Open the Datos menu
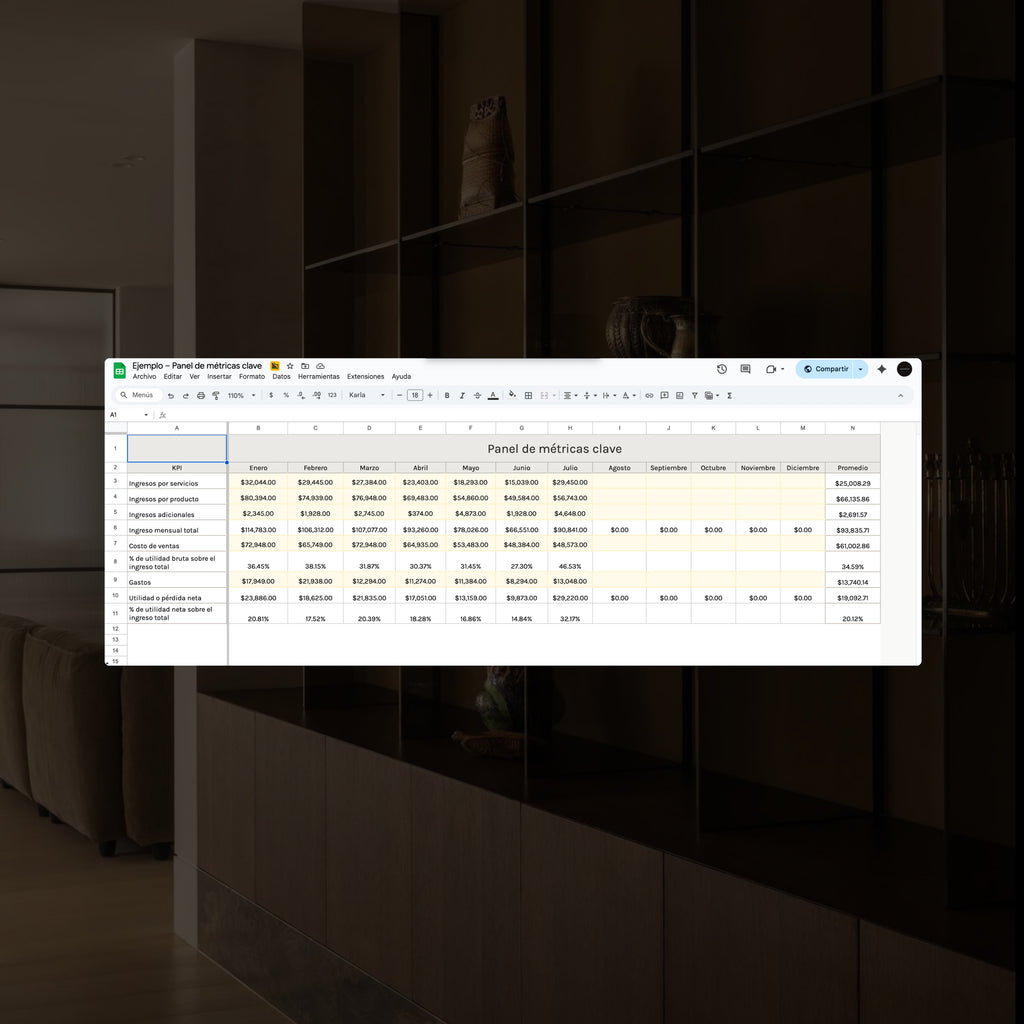The width and height of the screenshot is (1024, 1024). pos(281,377)
